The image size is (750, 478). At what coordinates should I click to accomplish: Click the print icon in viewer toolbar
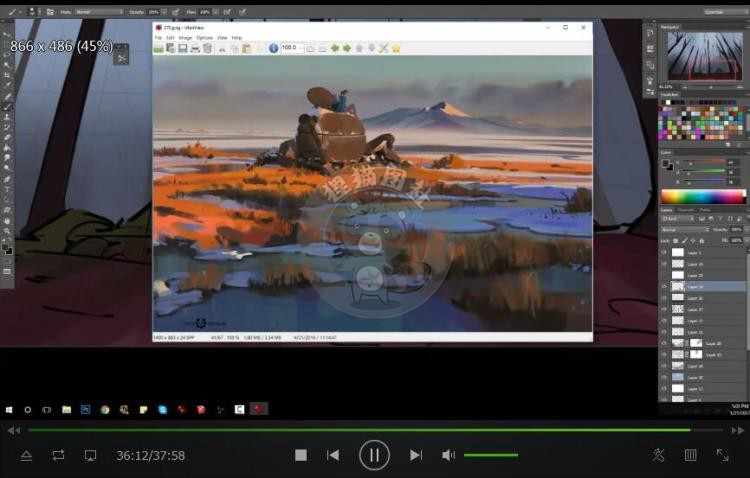(195, 48)
